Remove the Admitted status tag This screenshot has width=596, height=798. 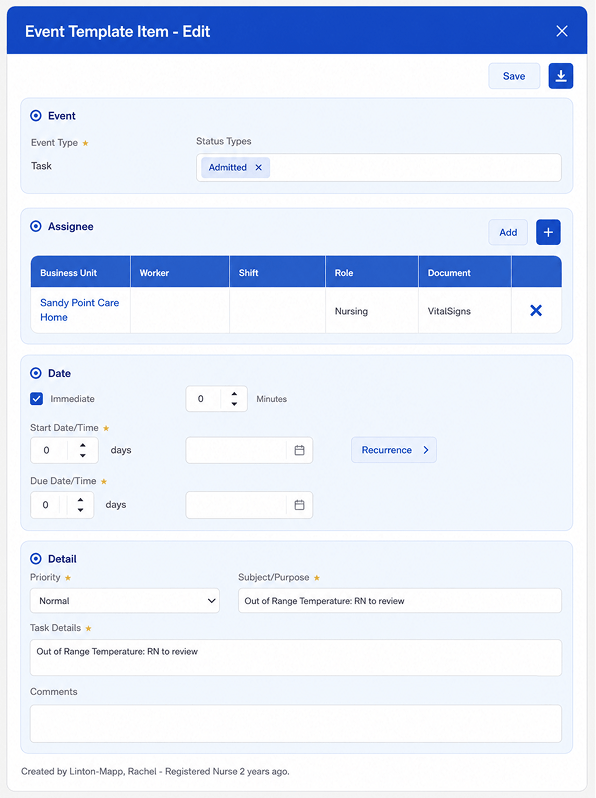tap(259, 167)
